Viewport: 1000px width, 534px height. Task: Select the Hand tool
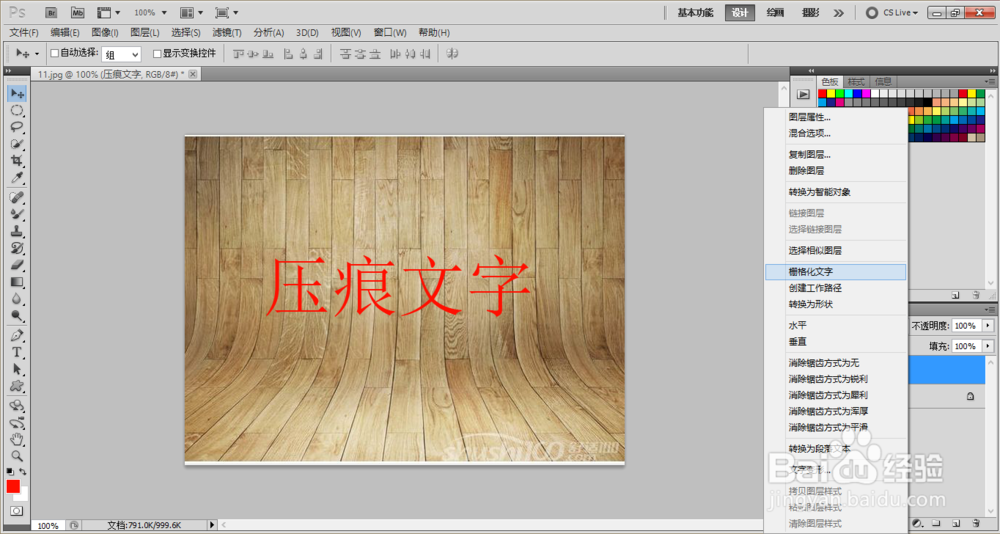tap(17, 439)
